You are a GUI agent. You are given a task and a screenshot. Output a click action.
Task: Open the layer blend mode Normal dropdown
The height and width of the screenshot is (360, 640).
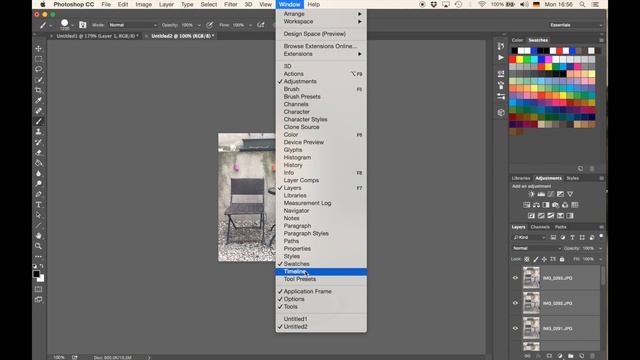536,248
